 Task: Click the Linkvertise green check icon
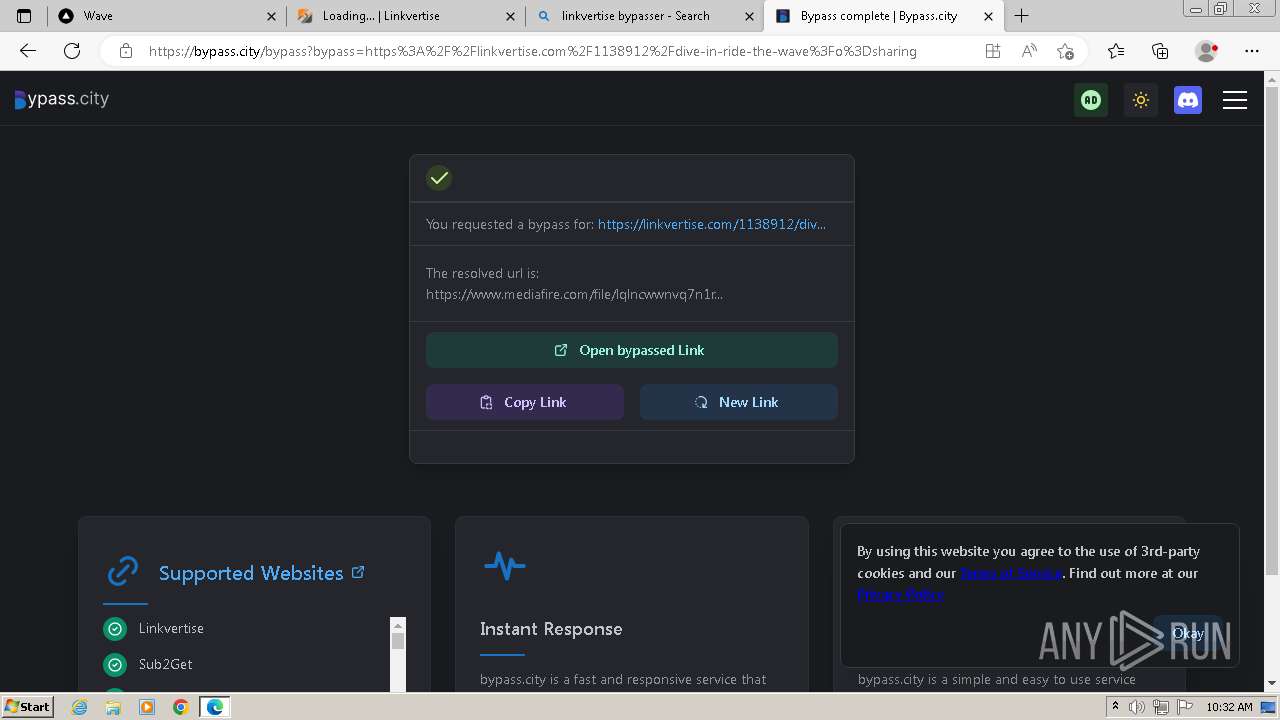(x=115, y=628)
